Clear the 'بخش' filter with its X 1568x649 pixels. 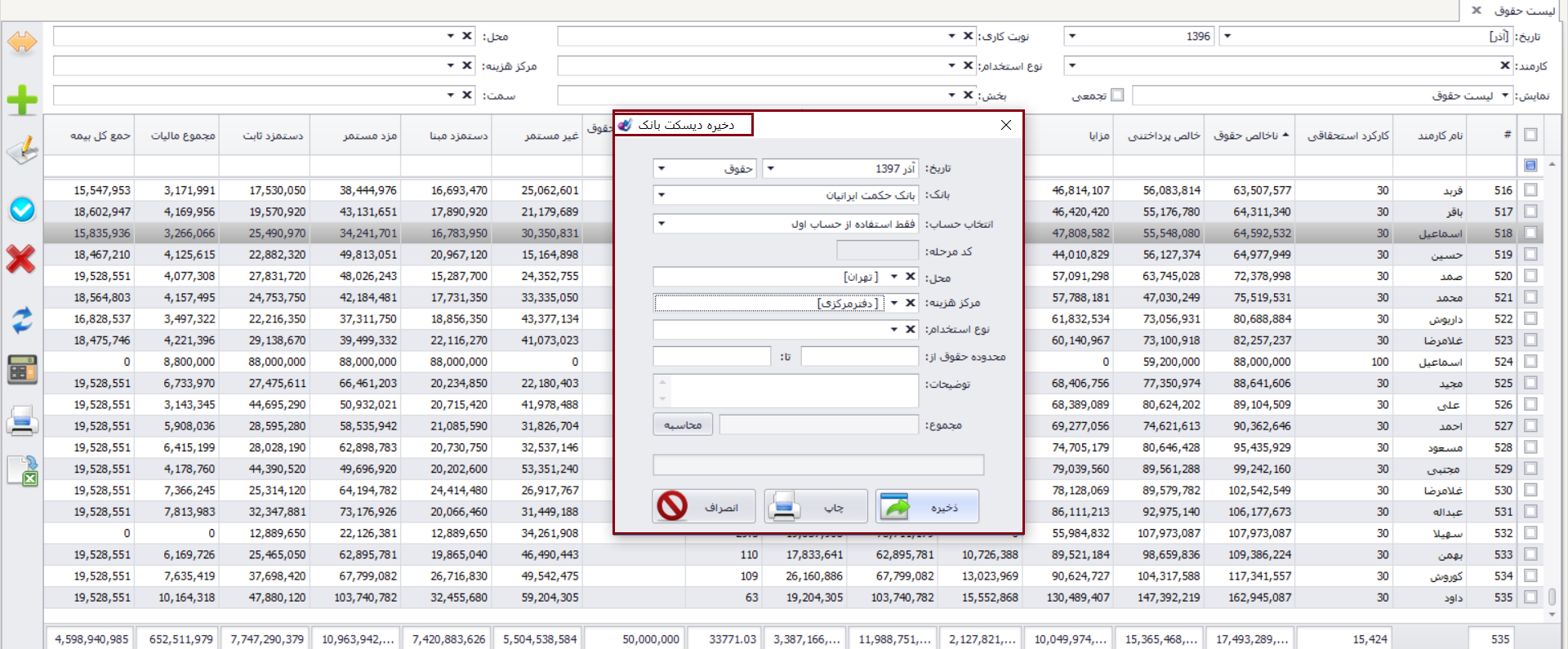[968, 96]
